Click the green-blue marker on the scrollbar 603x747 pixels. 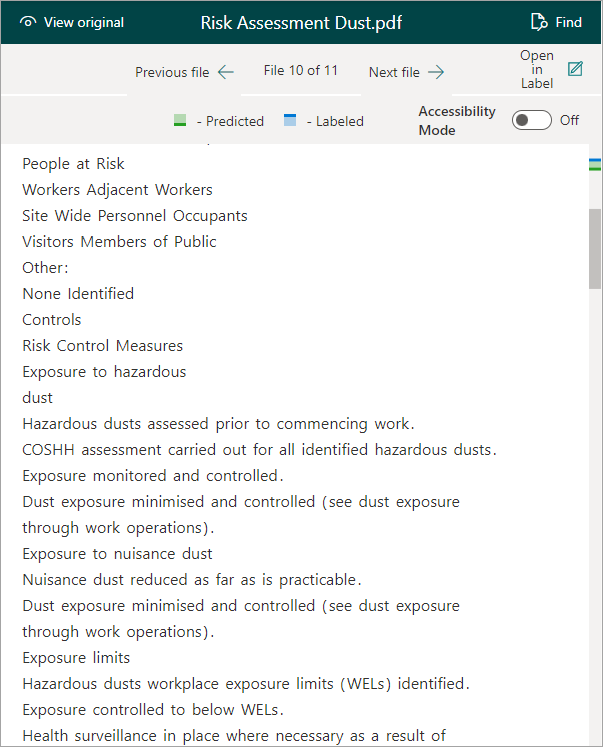[x=595, y=165]
